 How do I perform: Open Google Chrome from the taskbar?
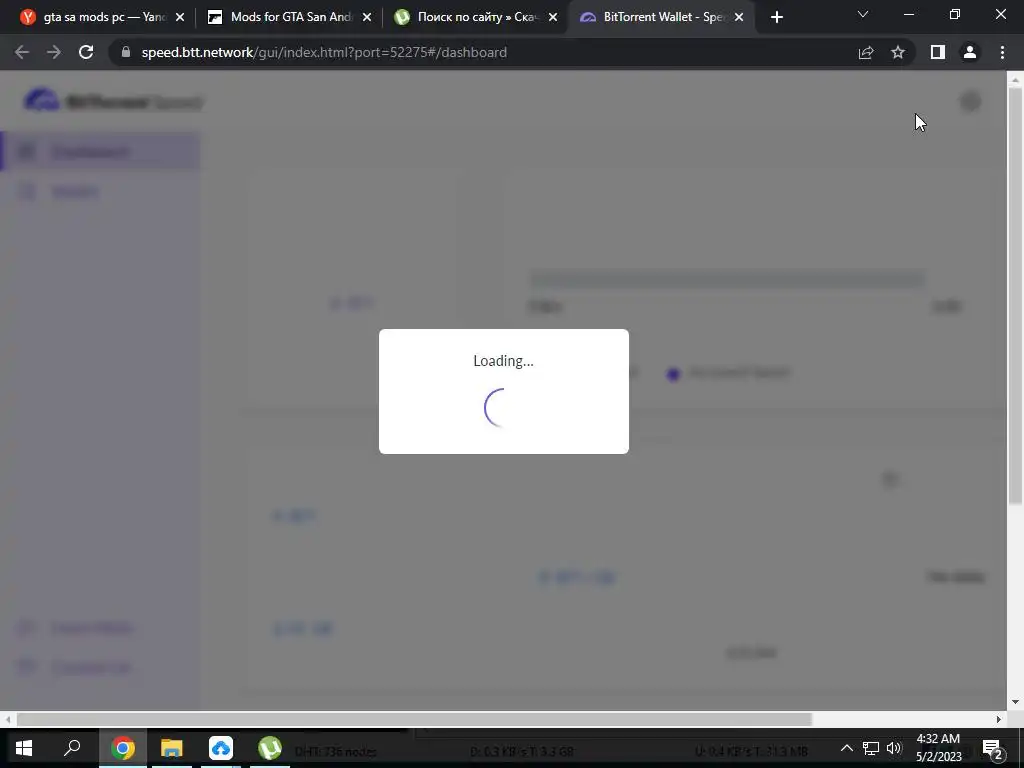tap(123, 748)
